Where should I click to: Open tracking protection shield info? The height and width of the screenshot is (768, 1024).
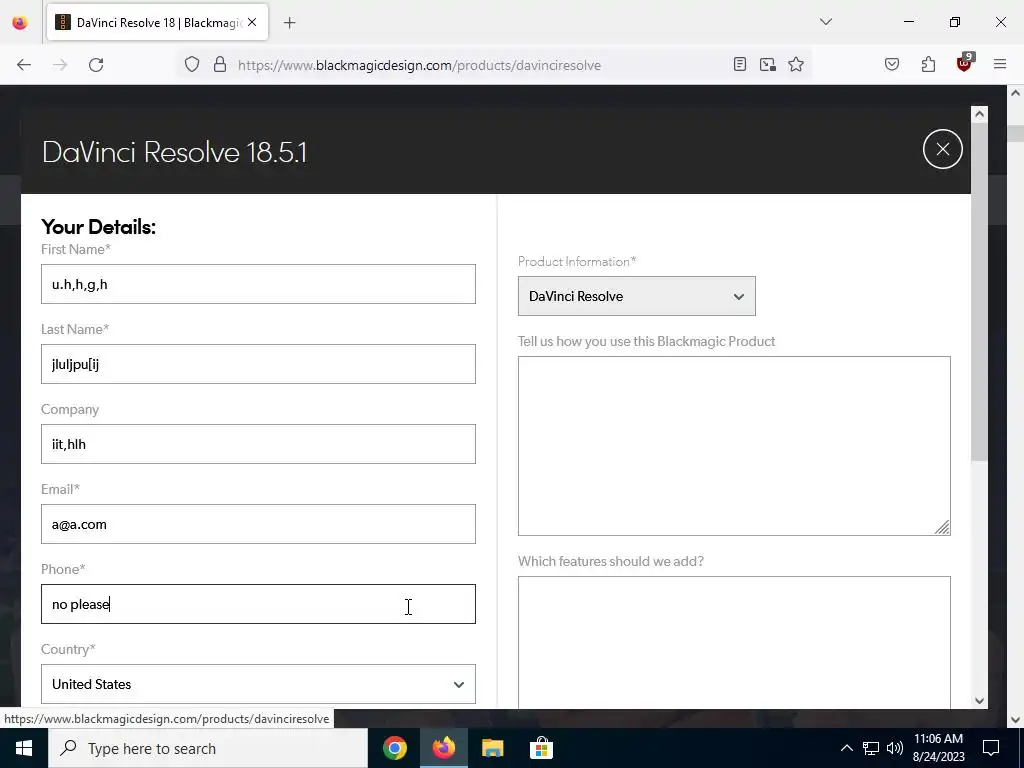[x=191, y=65]
